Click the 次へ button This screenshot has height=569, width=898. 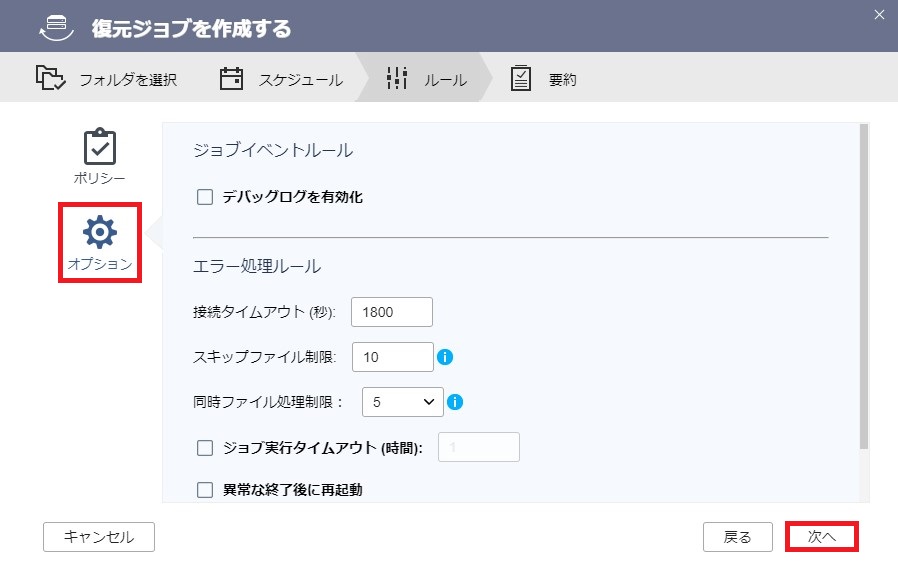[x=822, y=537]
